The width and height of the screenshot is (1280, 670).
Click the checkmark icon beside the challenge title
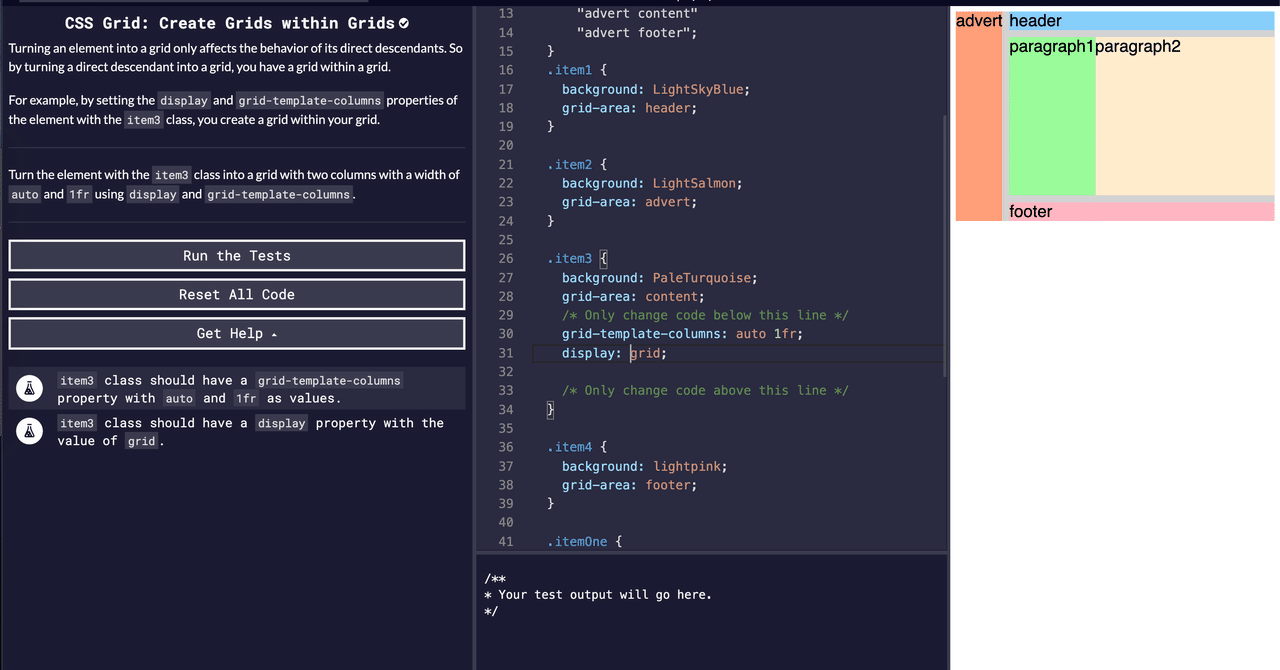[x=403, y=21]
